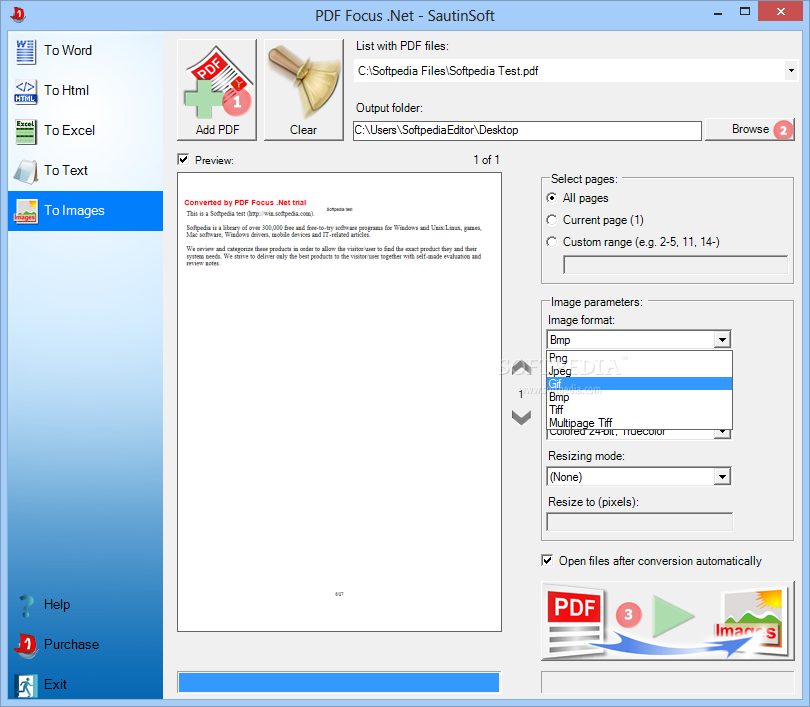Toggle Open files after conversion automatically
The height and width of the screenshot is (707, 810).
coord(548,560)
